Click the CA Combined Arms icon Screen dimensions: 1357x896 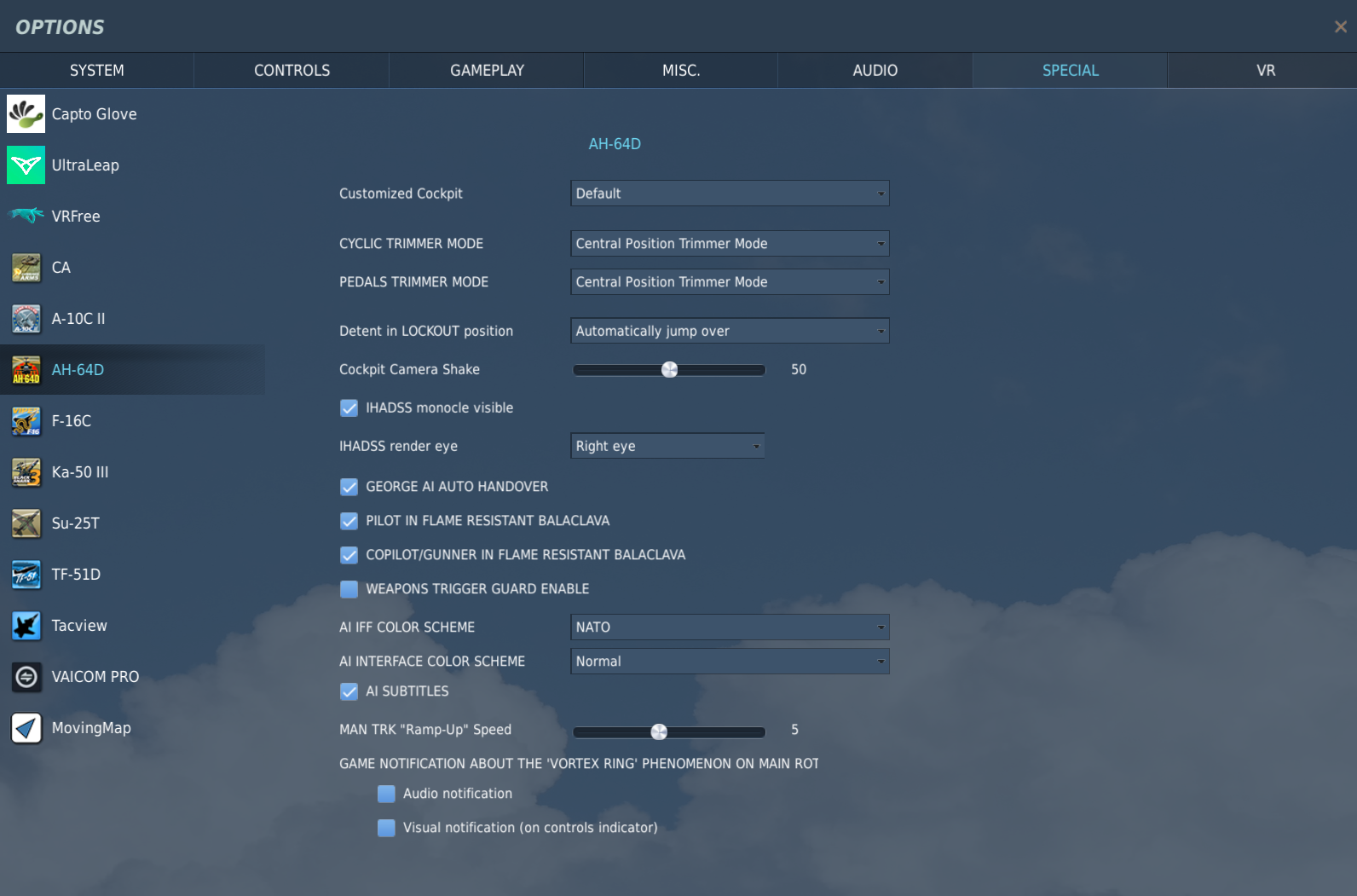tap(26, 268)
